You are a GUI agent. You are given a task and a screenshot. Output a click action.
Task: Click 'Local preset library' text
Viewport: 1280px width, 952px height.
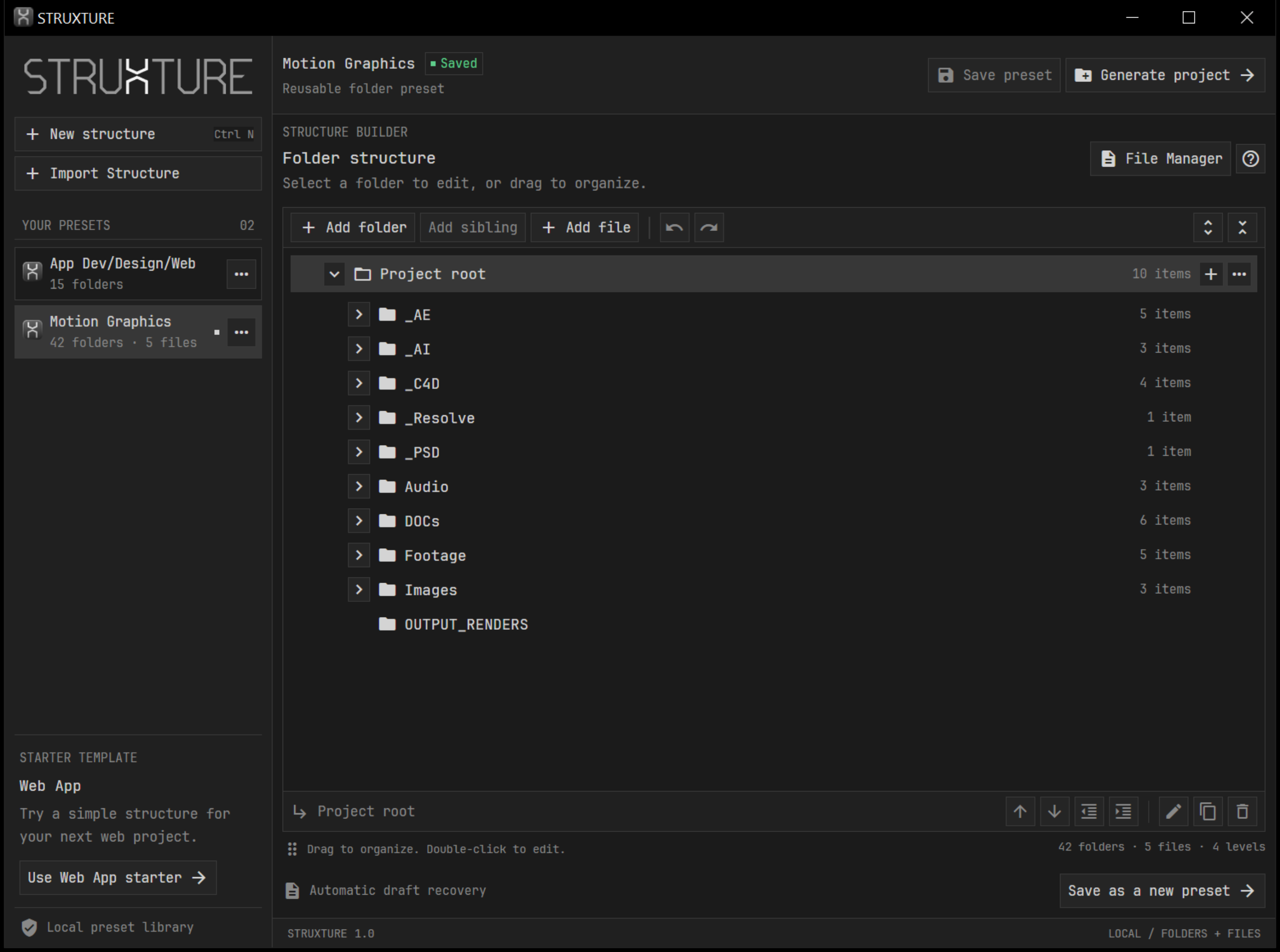point(120,928)
